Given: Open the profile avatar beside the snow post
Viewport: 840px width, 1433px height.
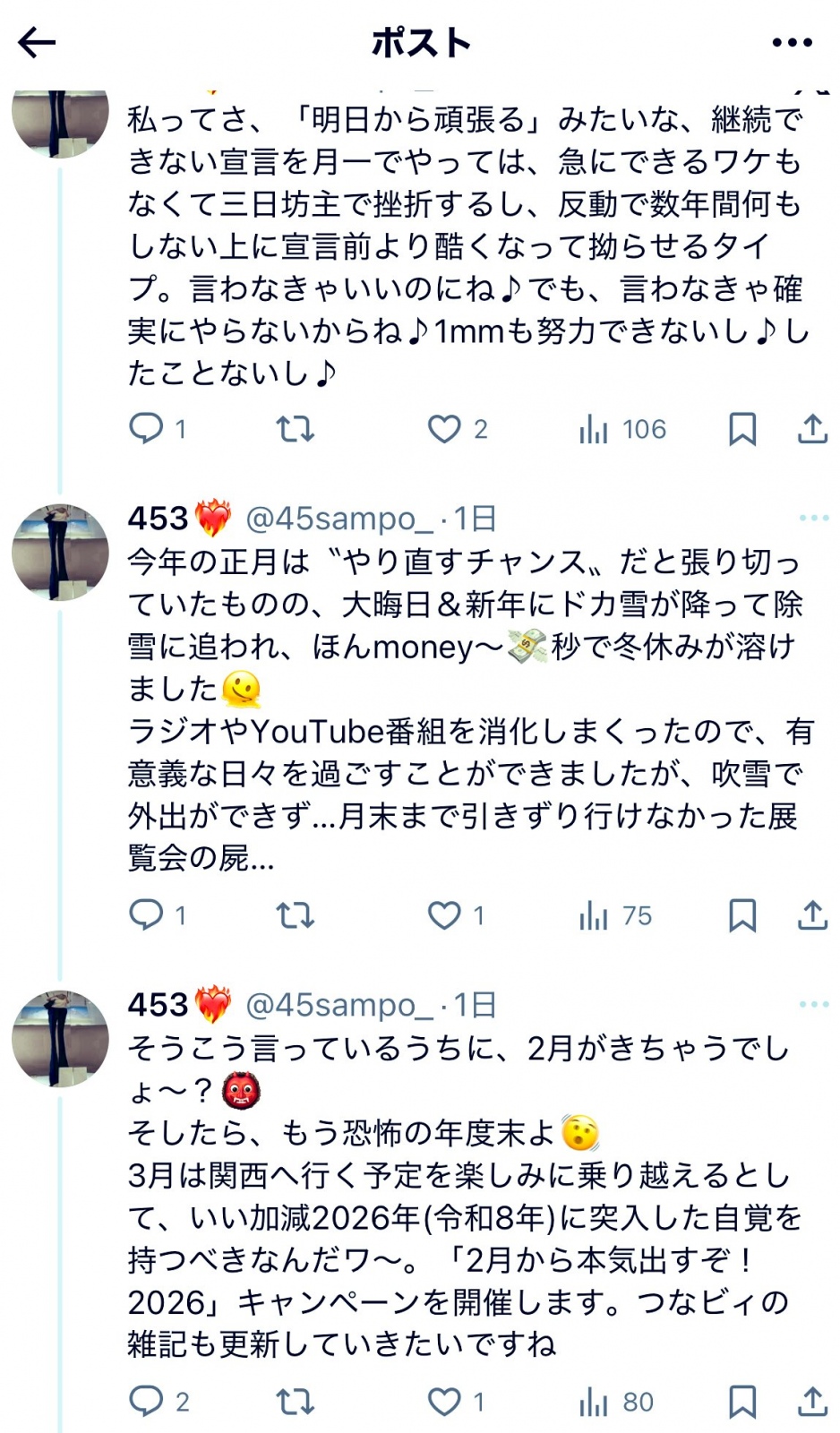Looking at the screenshot, I should (x=60, y=552).
